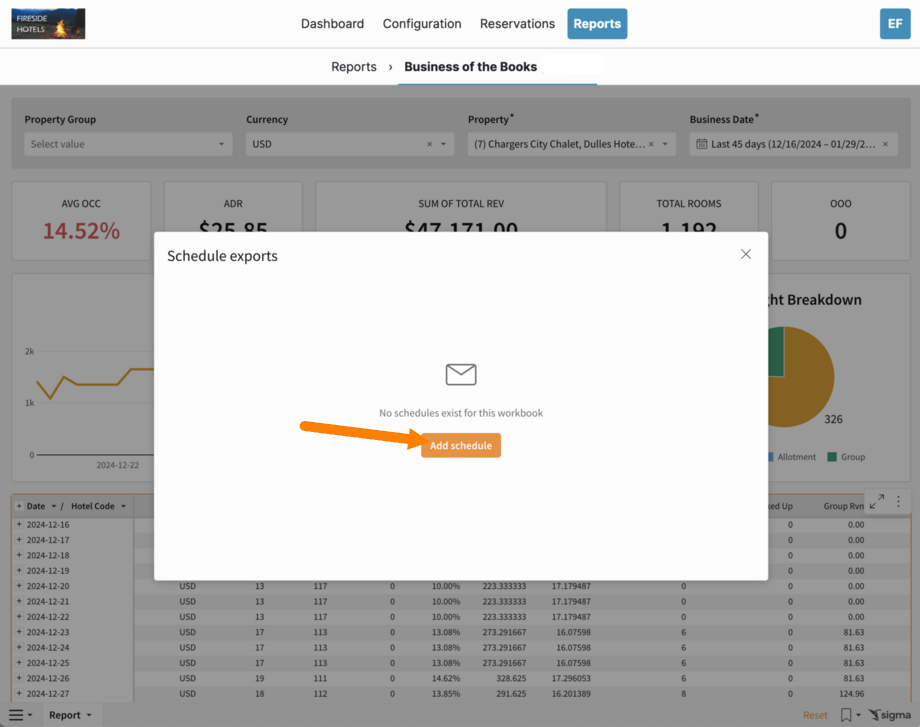This screenshot has height=727, width=920.
Task: Click the Group legend swatch
Action: click(832, 457)
